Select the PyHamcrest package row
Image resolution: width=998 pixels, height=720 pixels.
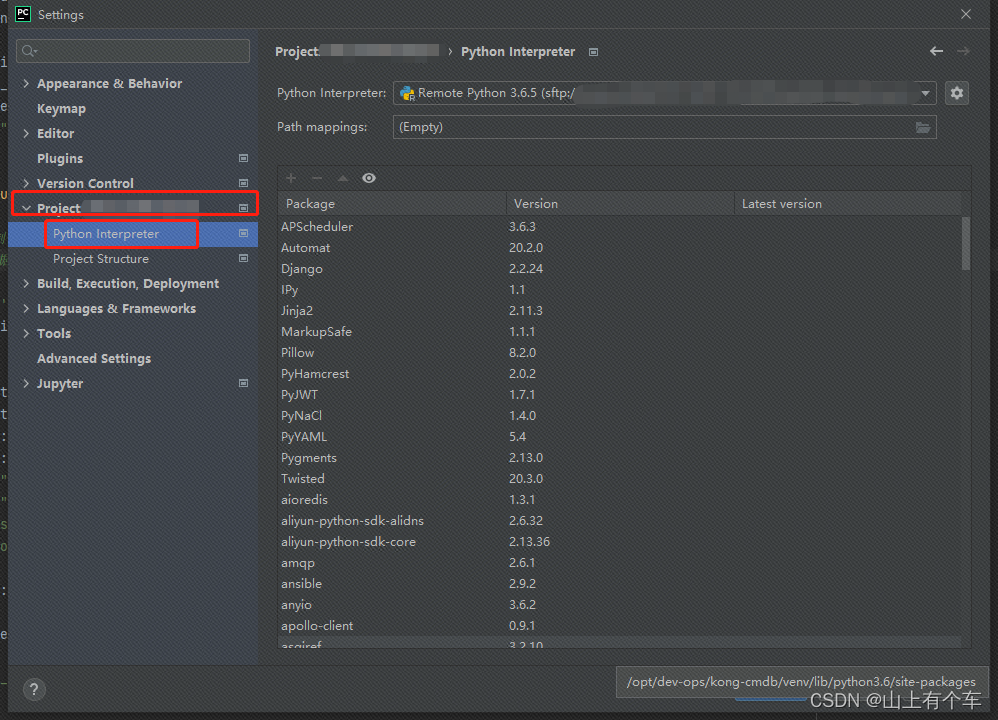click(620, 374)
